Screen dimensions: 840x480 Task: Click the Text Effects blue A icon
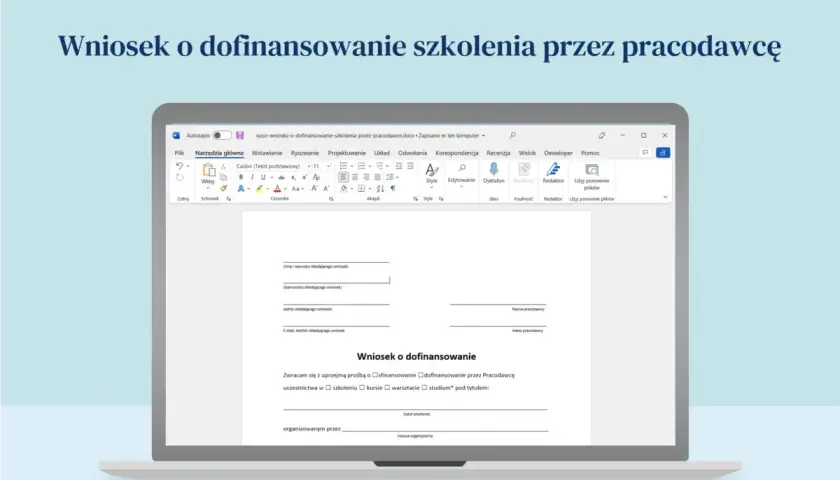(x=241, y=189)
